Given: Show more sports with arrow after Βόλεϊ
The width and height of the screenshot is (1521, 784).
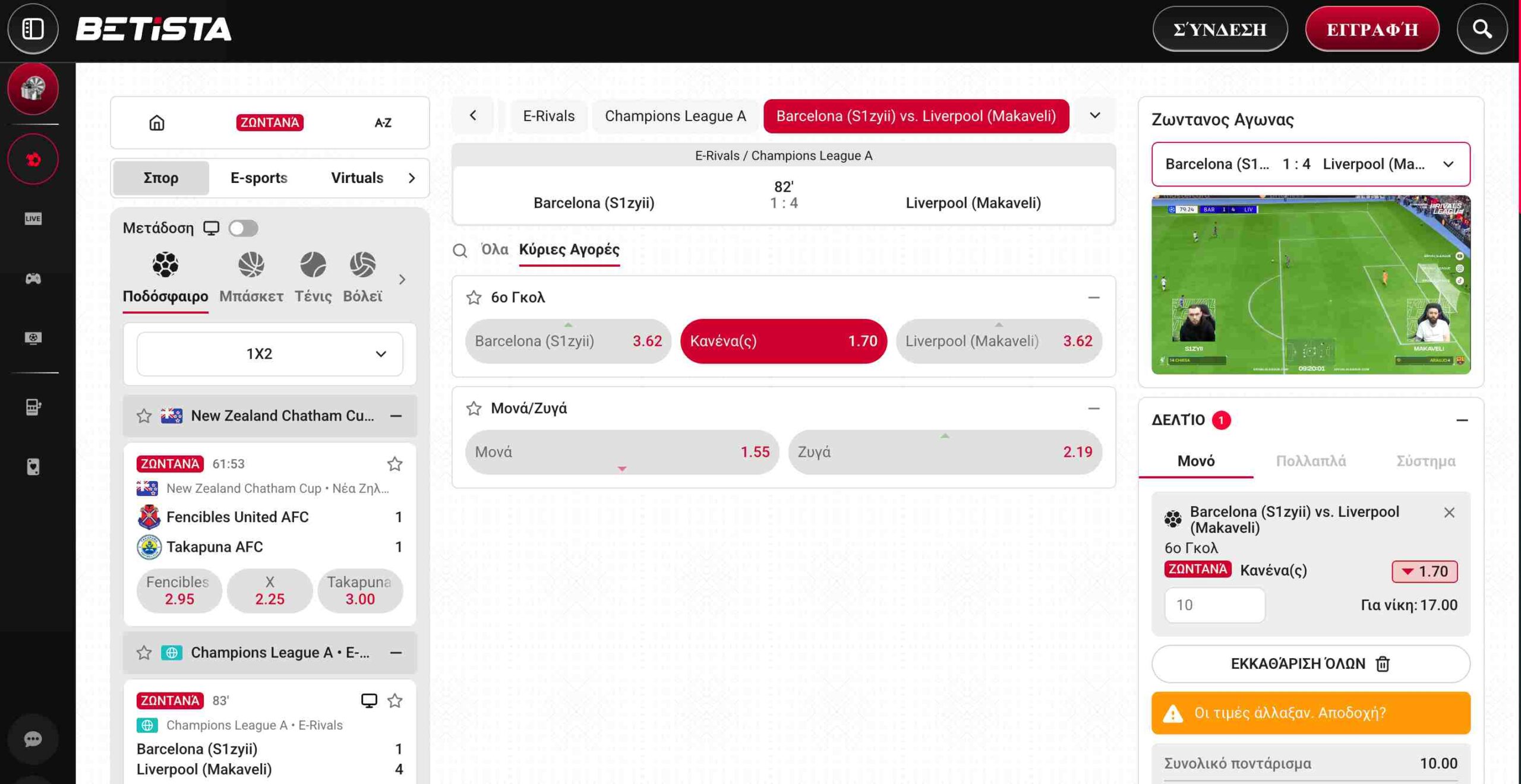Looking at the screenshot, I should (402, 279).
